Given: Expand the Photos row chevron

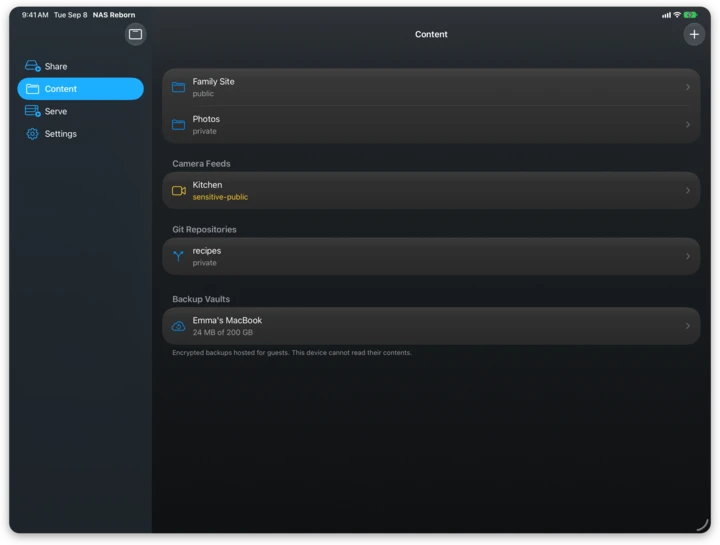Looking at the screenshot, I should [687, 125].
